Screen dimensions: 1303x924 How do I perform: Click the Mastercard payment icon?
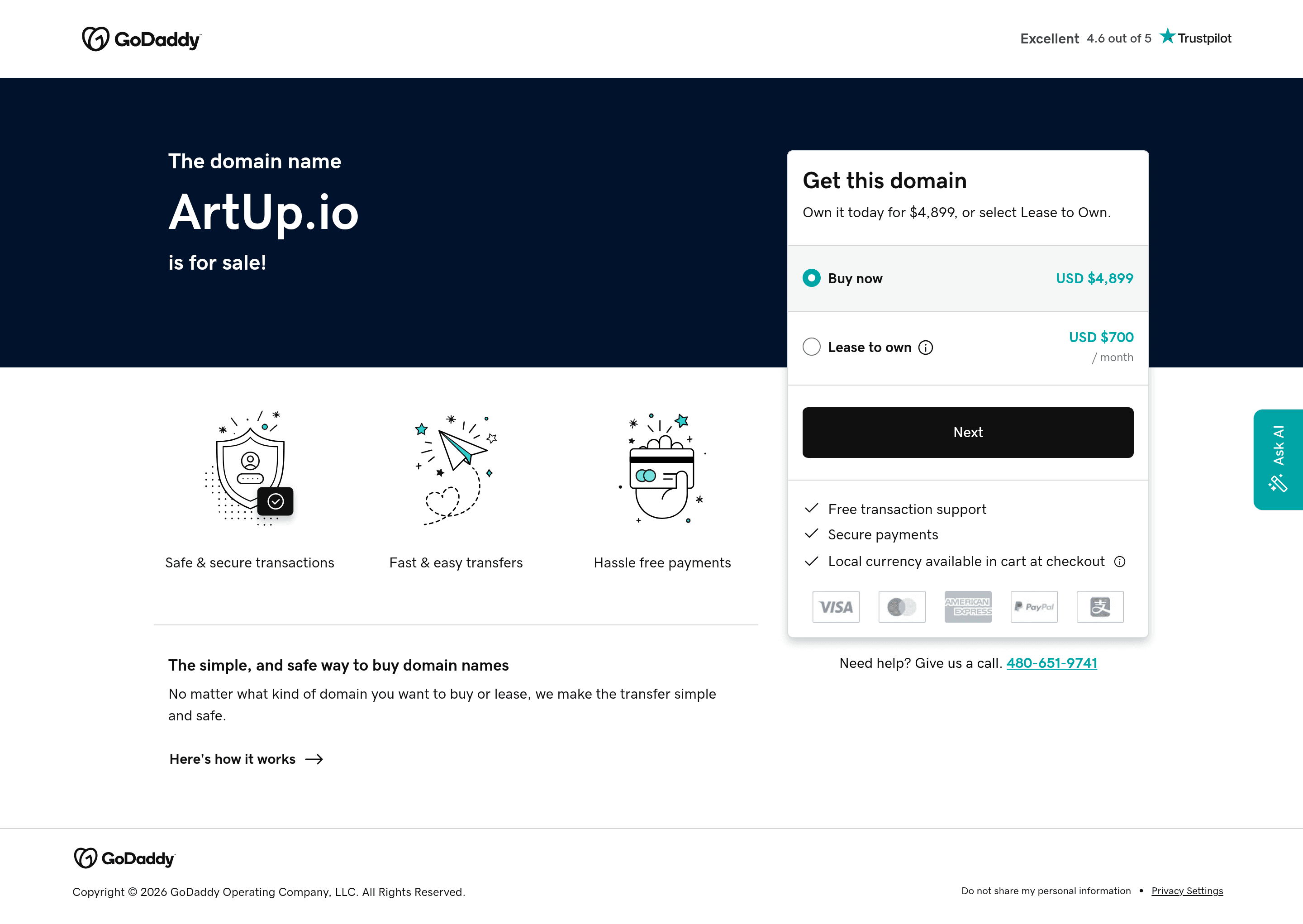tap(902, 606)
